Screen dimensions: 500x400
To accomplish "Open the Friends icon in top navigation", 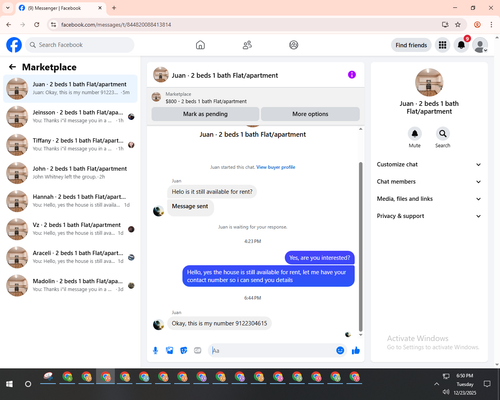I will coord(247,45).
